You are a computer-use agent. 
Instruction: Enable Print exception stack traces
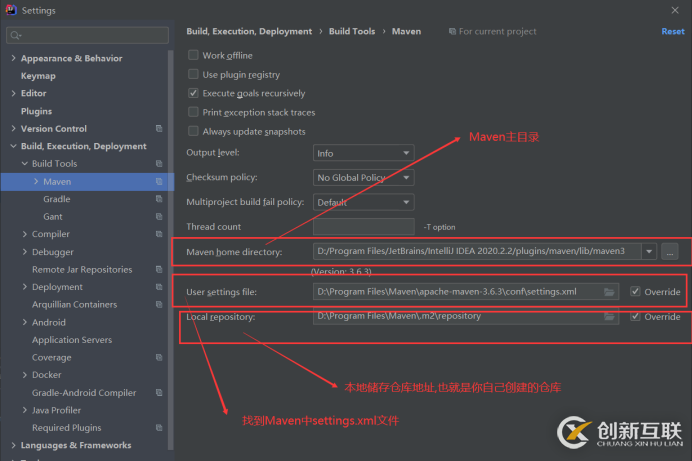pos(193,112)
